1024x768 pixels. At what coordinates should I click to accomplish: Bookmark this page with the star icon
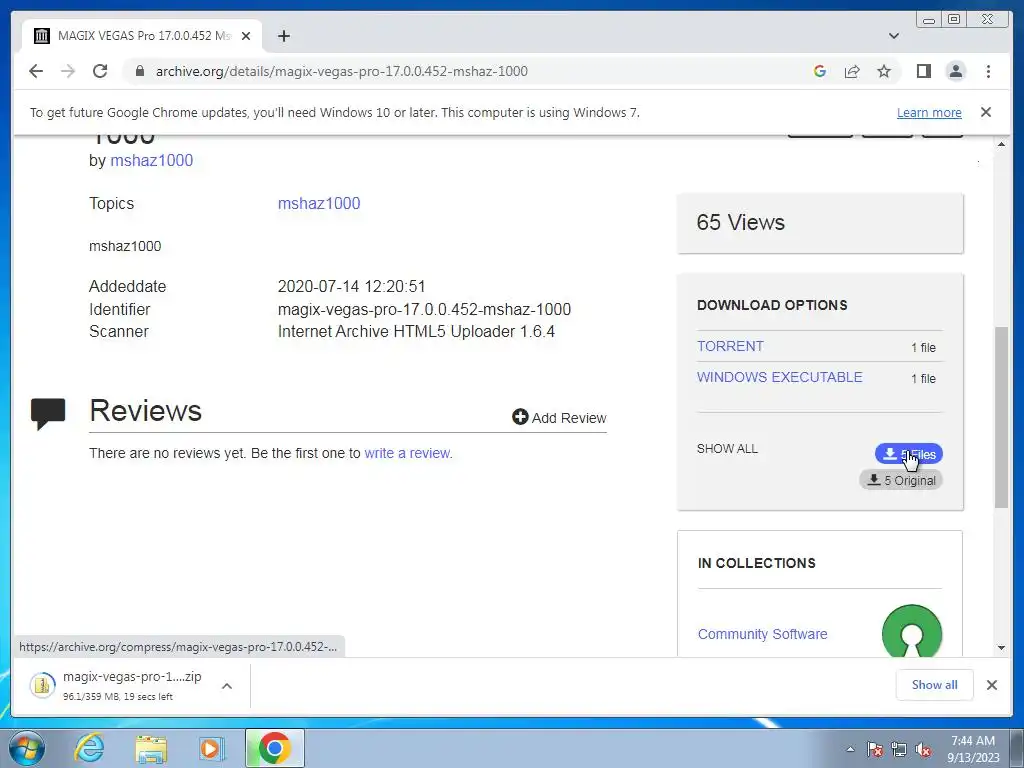[884, 71]
